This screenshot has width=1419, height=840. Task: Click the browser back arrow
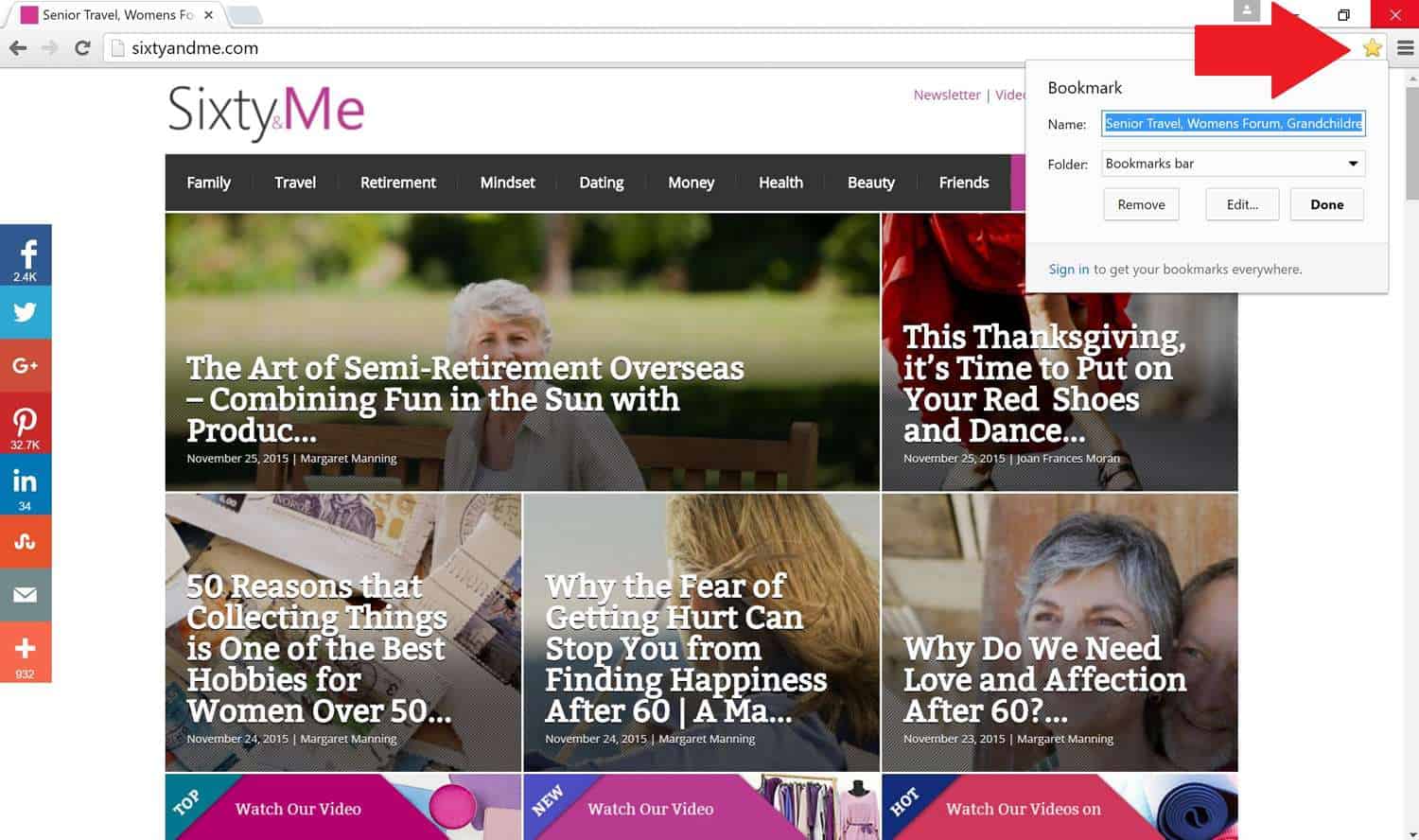tap(18, 48)
